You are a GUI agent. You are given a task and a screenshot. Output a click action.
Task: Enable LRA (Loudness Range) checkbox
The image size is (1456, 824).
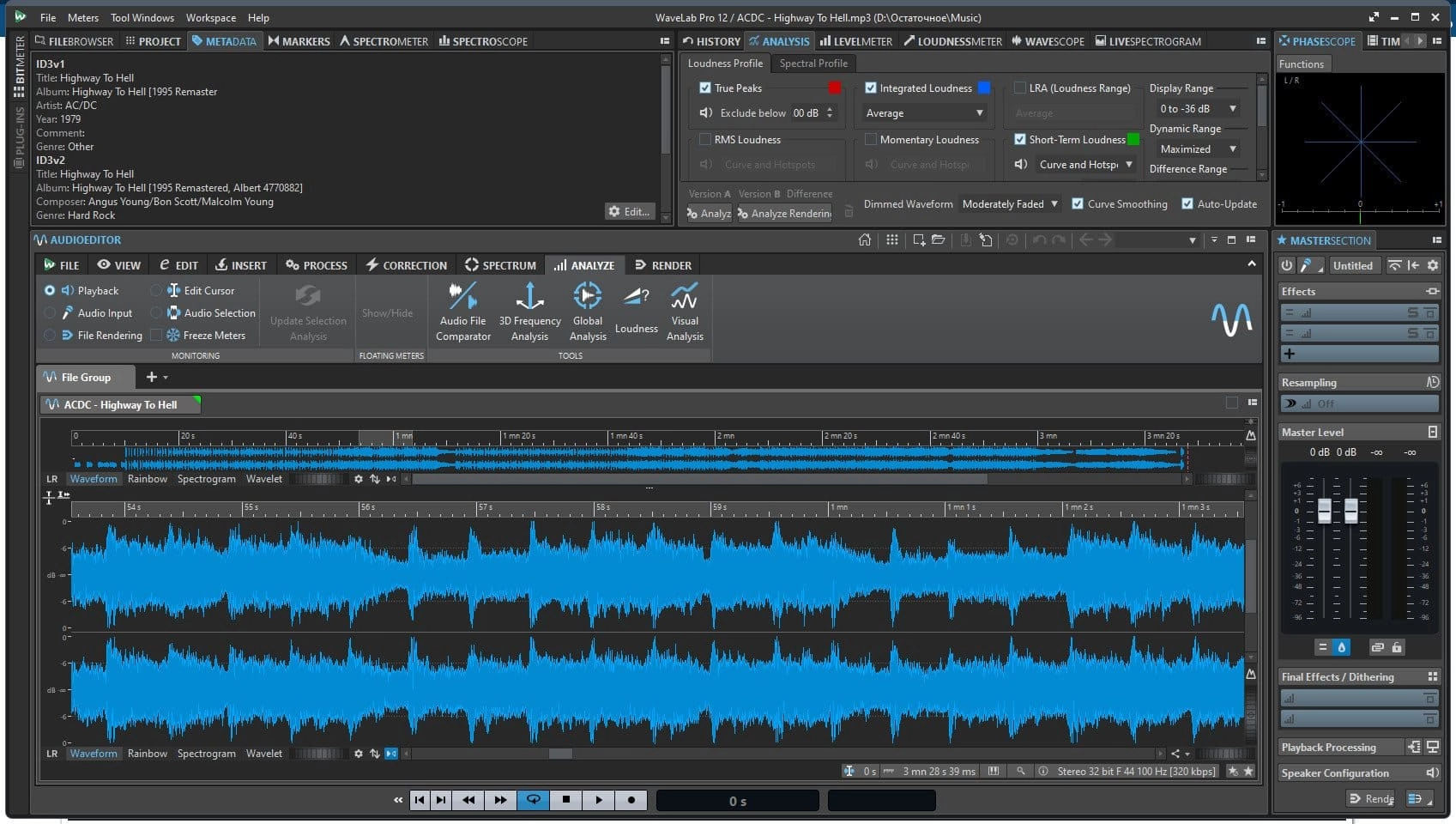tap(1019, 88)
